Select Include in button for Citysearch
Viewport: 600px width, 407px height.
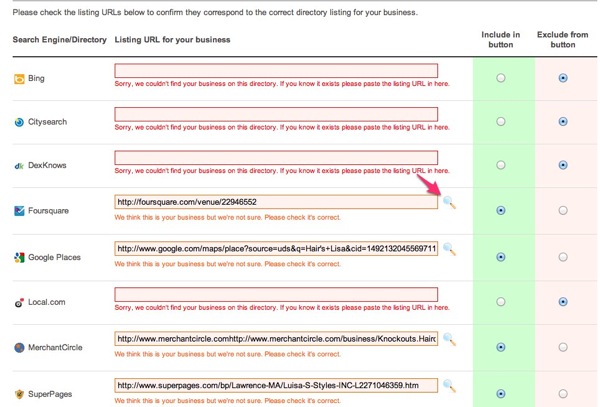pyautogui.click(x=501, y=122)
